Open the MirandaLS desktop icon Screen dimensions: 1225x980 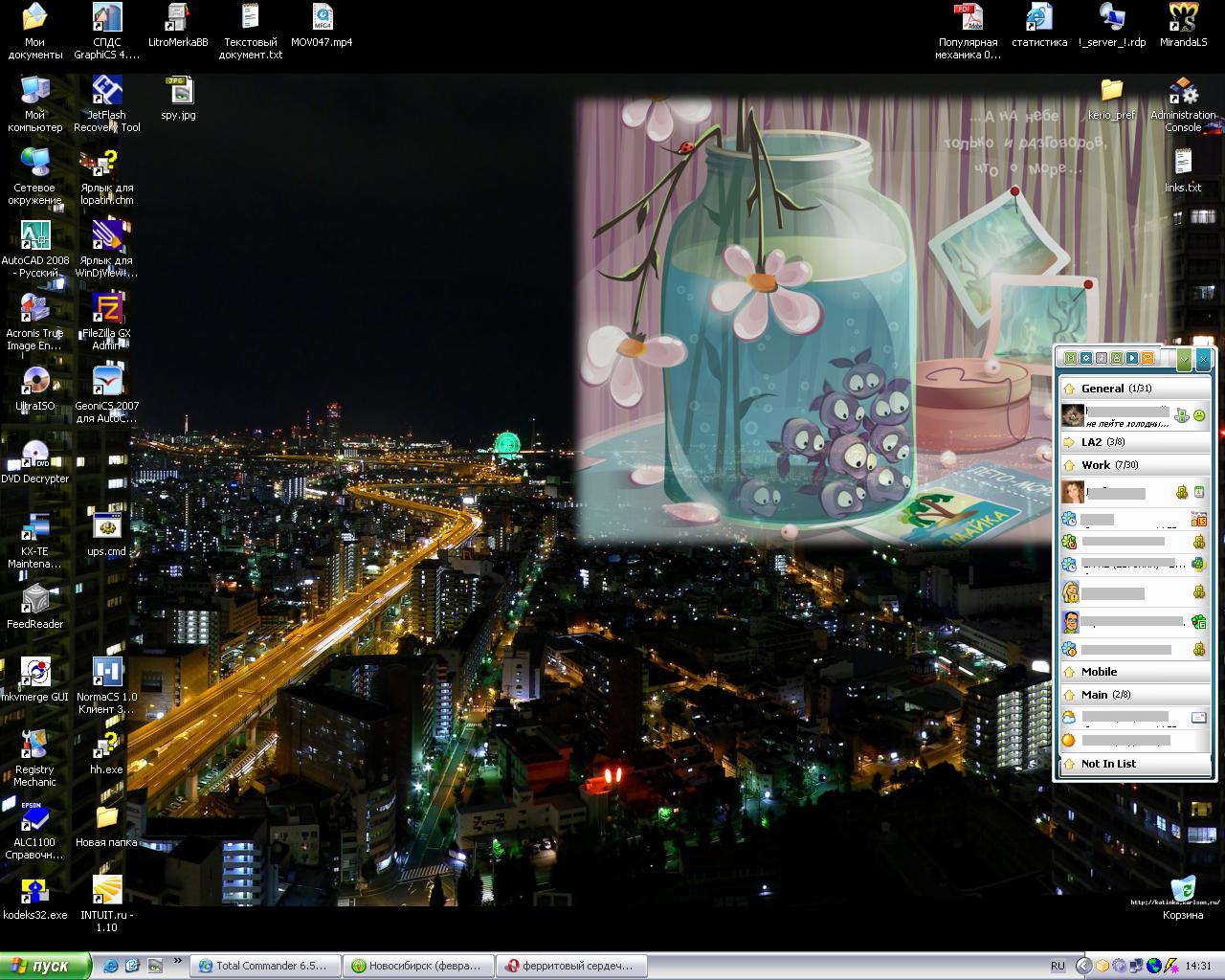coord(1183,19)
